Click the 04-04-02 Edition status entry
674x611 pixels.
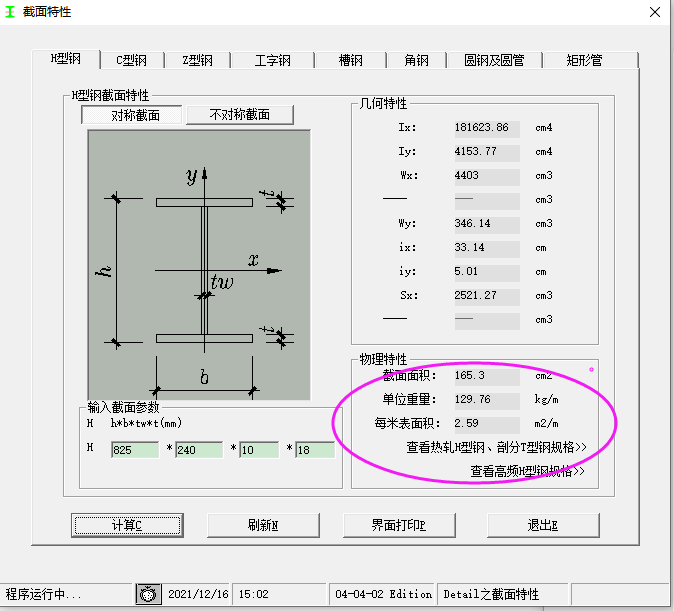383,594
